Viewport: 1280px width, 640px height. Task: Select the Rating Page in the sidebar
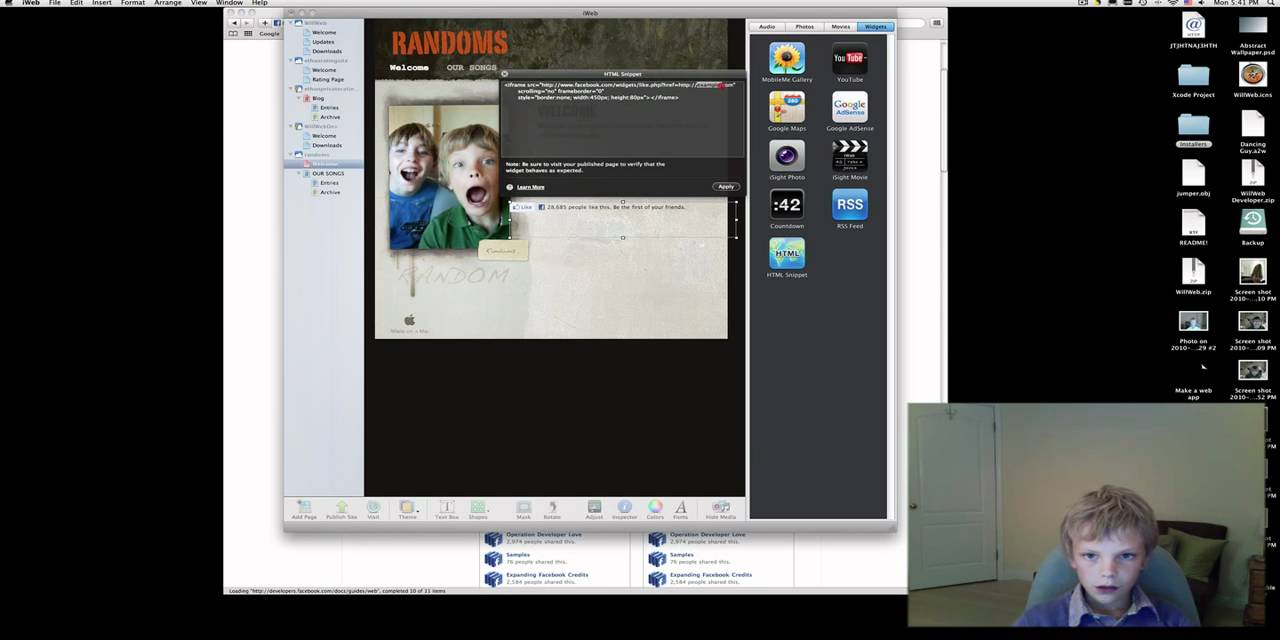[328, 80]
